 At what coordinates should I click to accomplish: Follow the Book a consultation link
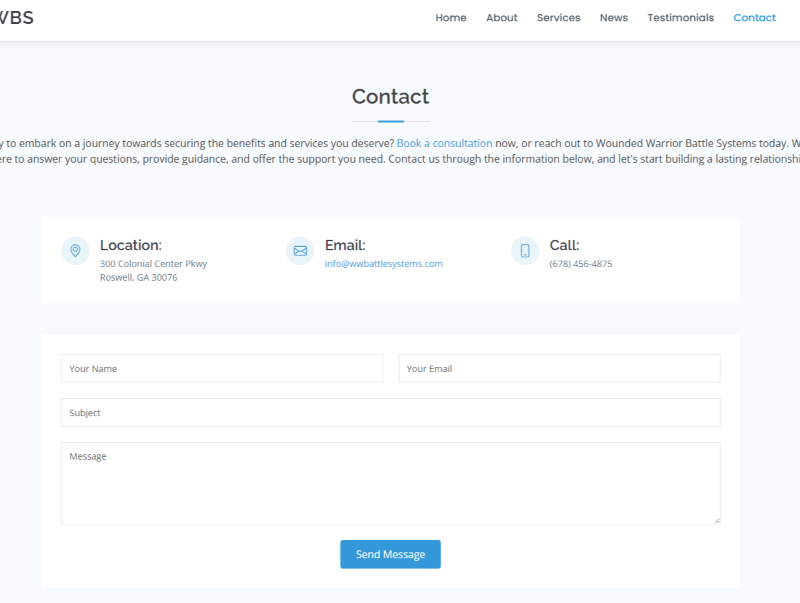444,143
